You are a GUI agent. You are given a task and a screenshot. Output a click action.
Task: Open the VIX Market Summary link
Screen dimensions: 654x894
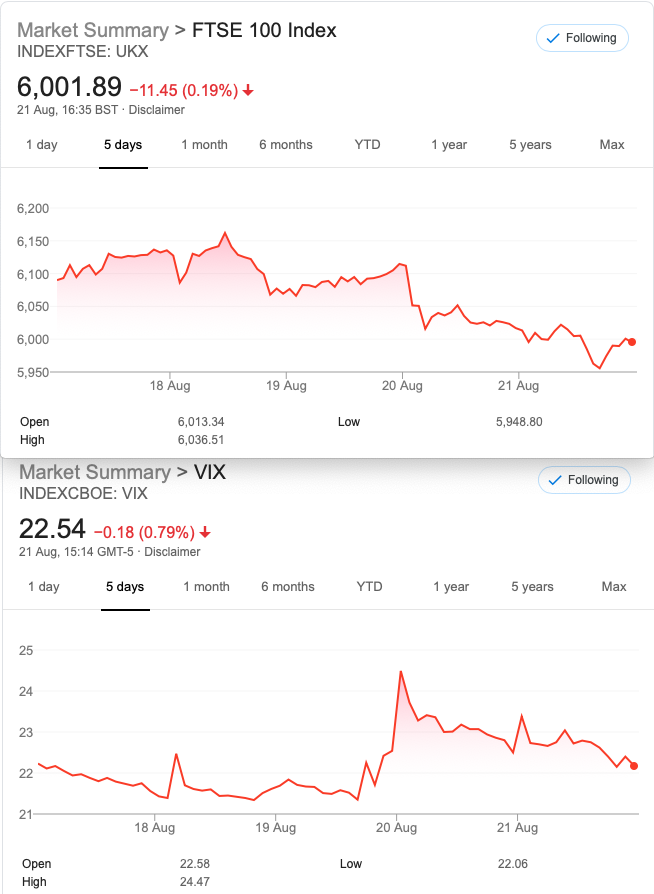tap(95, 472)
